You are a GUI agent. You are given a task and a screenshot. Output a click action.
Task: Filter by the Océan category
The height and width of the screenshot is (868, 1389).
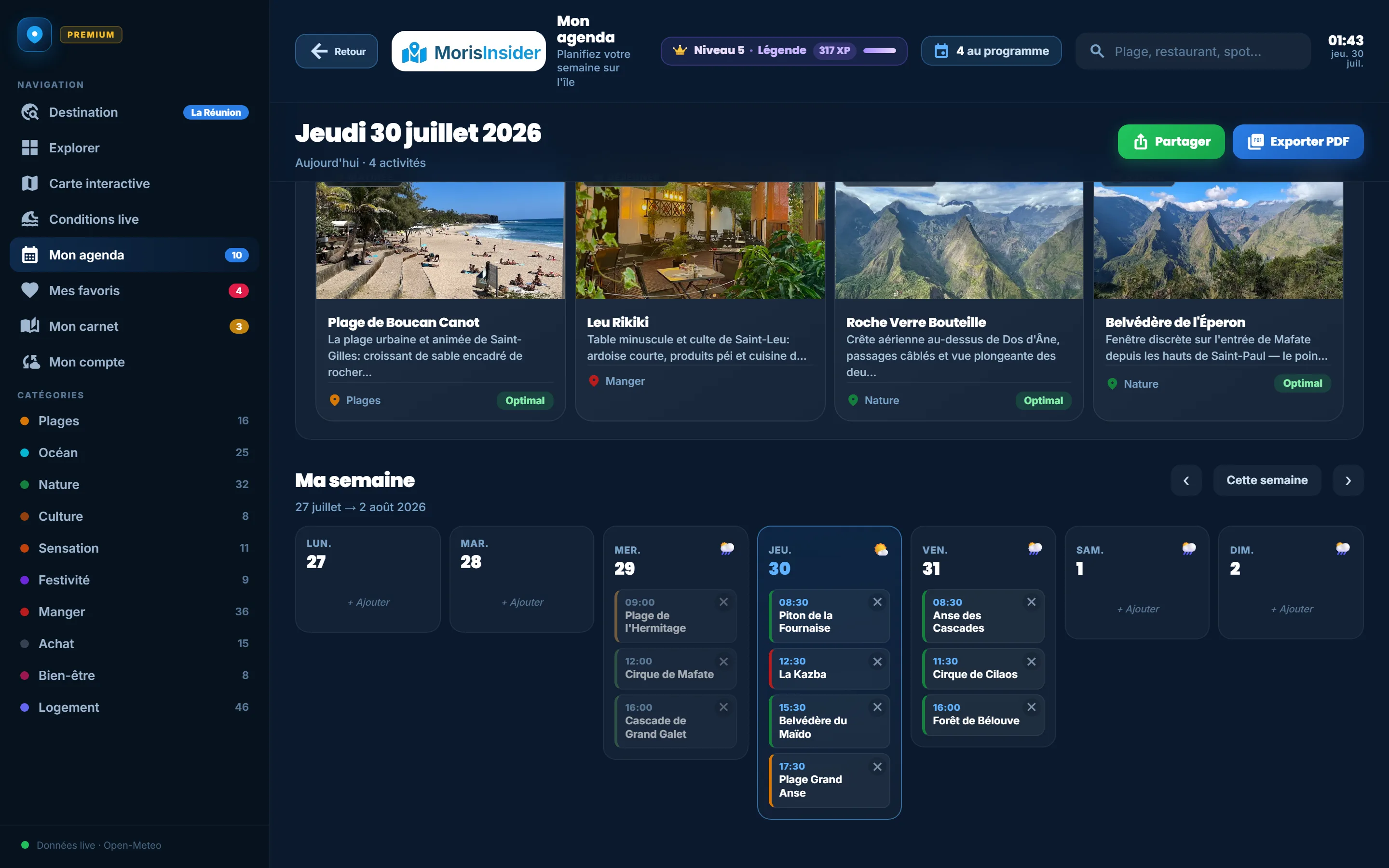tap(134, 452)
